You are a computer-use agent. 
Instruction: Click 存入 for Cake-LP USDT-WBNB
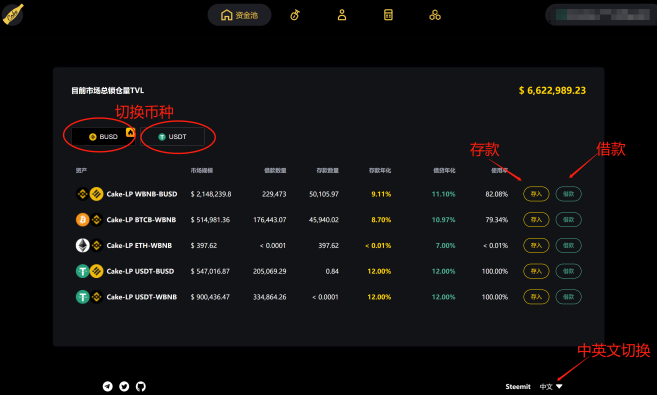[536, 297]
